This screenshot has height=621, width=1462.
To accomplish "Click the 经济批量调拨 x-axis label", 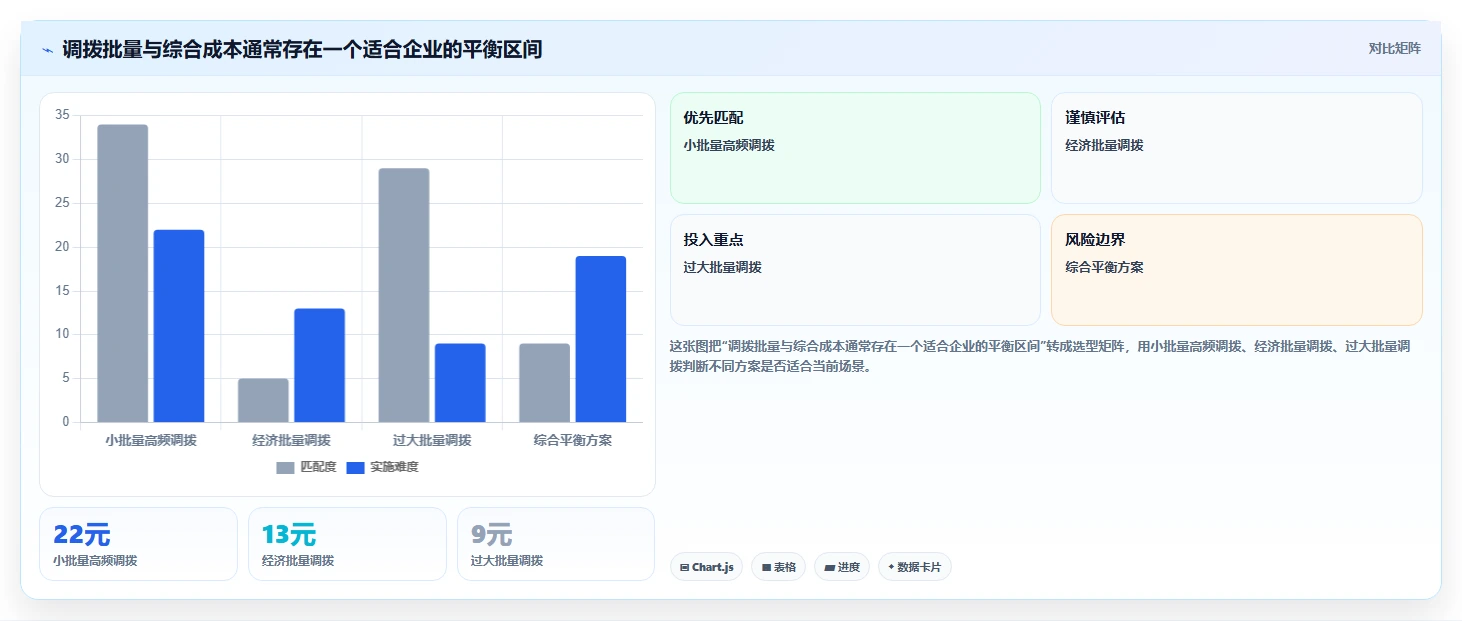I will [x=291, y=440].
